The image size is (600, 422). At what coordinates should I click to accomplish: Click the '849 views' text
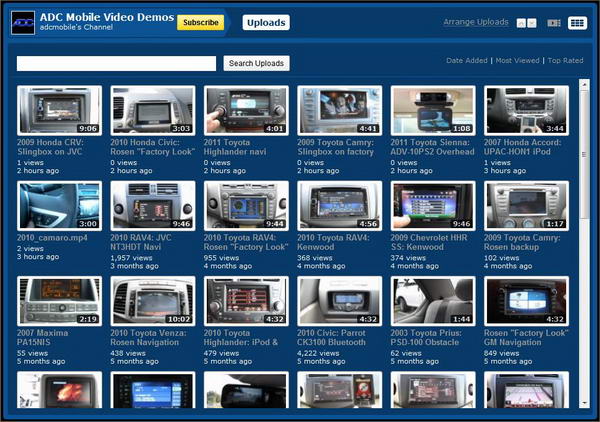click(501, 353)
